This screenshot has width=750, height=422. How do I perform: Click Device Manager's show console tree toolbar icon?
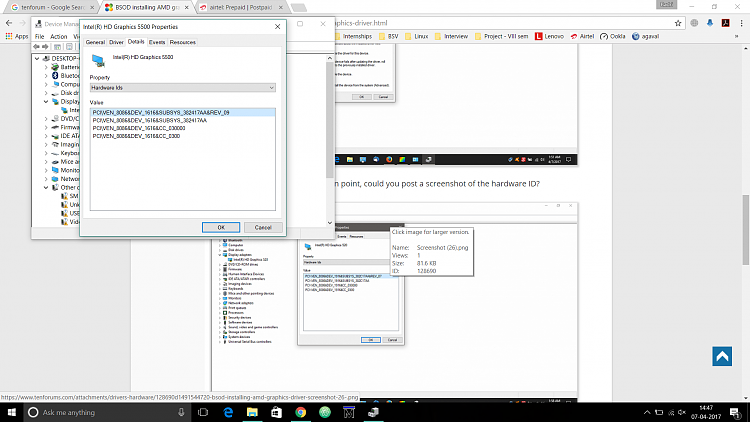[57, 46]
